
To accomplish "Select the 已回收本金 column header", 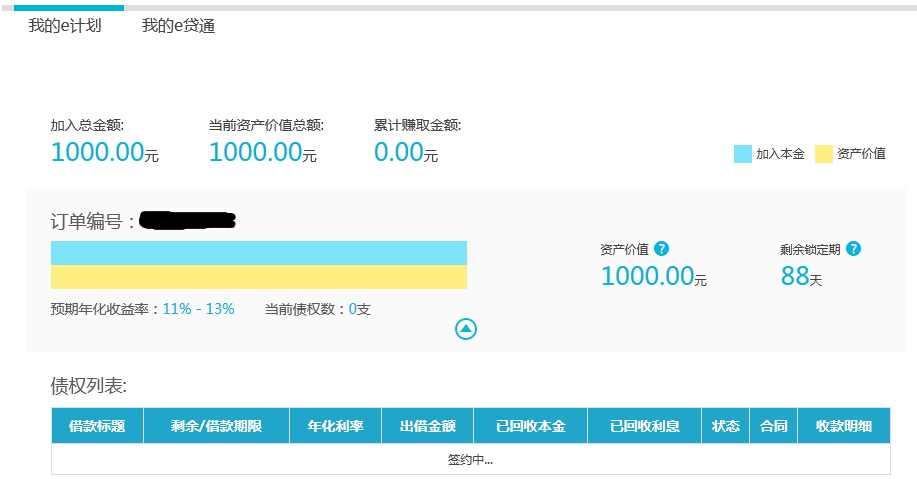I will coord(530,426).
